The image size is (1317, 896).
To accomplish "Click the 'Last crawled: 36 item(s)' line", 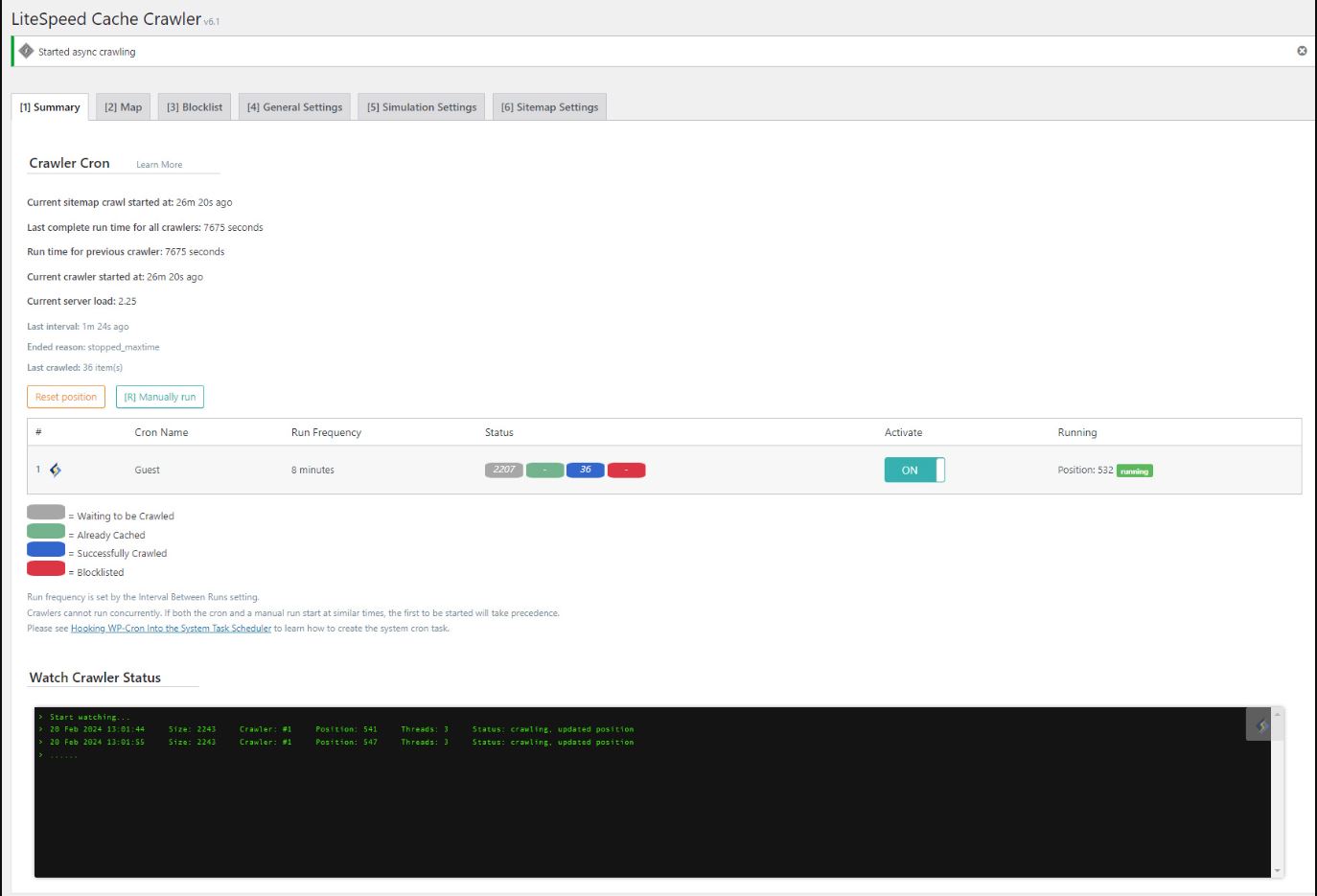I will point(75,368).
